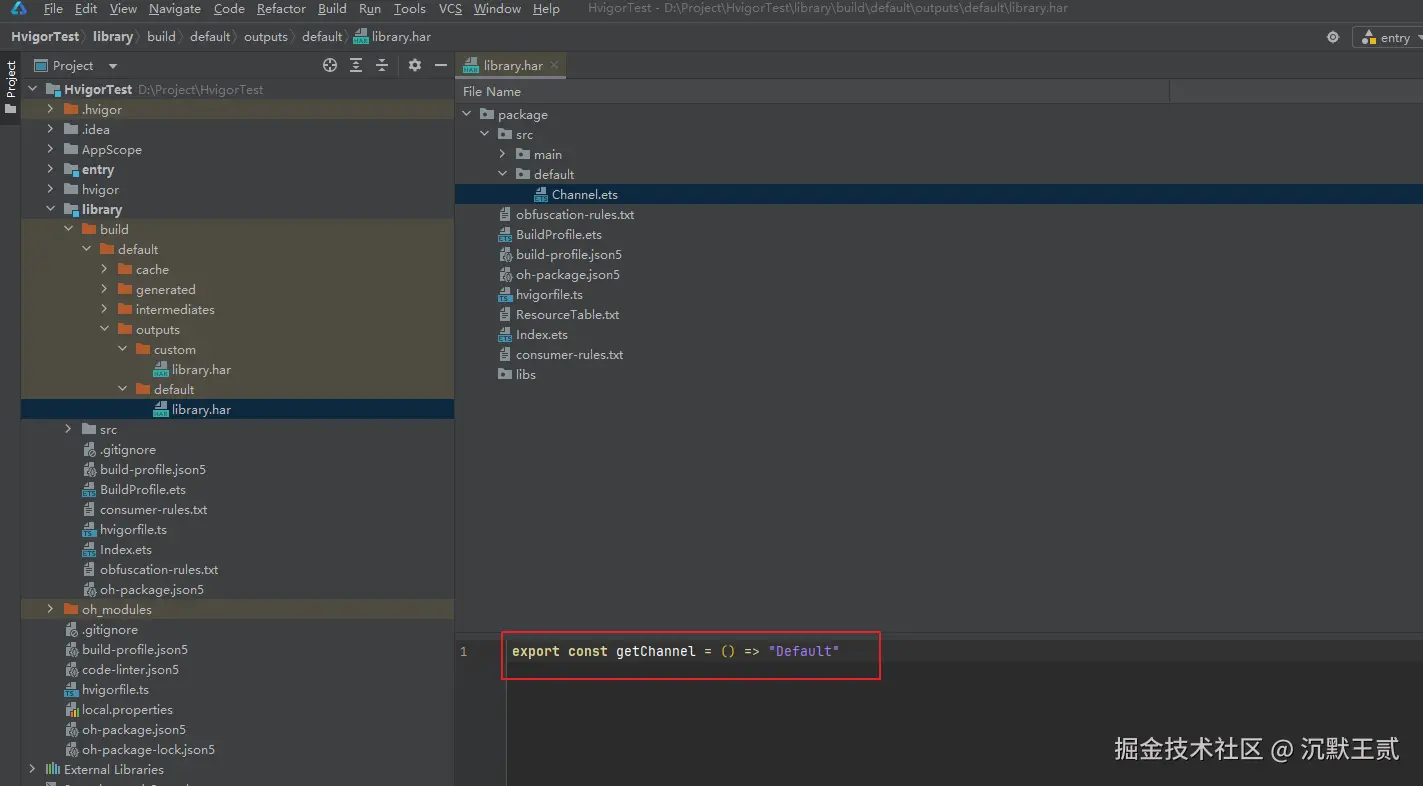Select Index.ets in the har viewer
The width and height of the screenshot is (1423, 786).
point(541,334)
